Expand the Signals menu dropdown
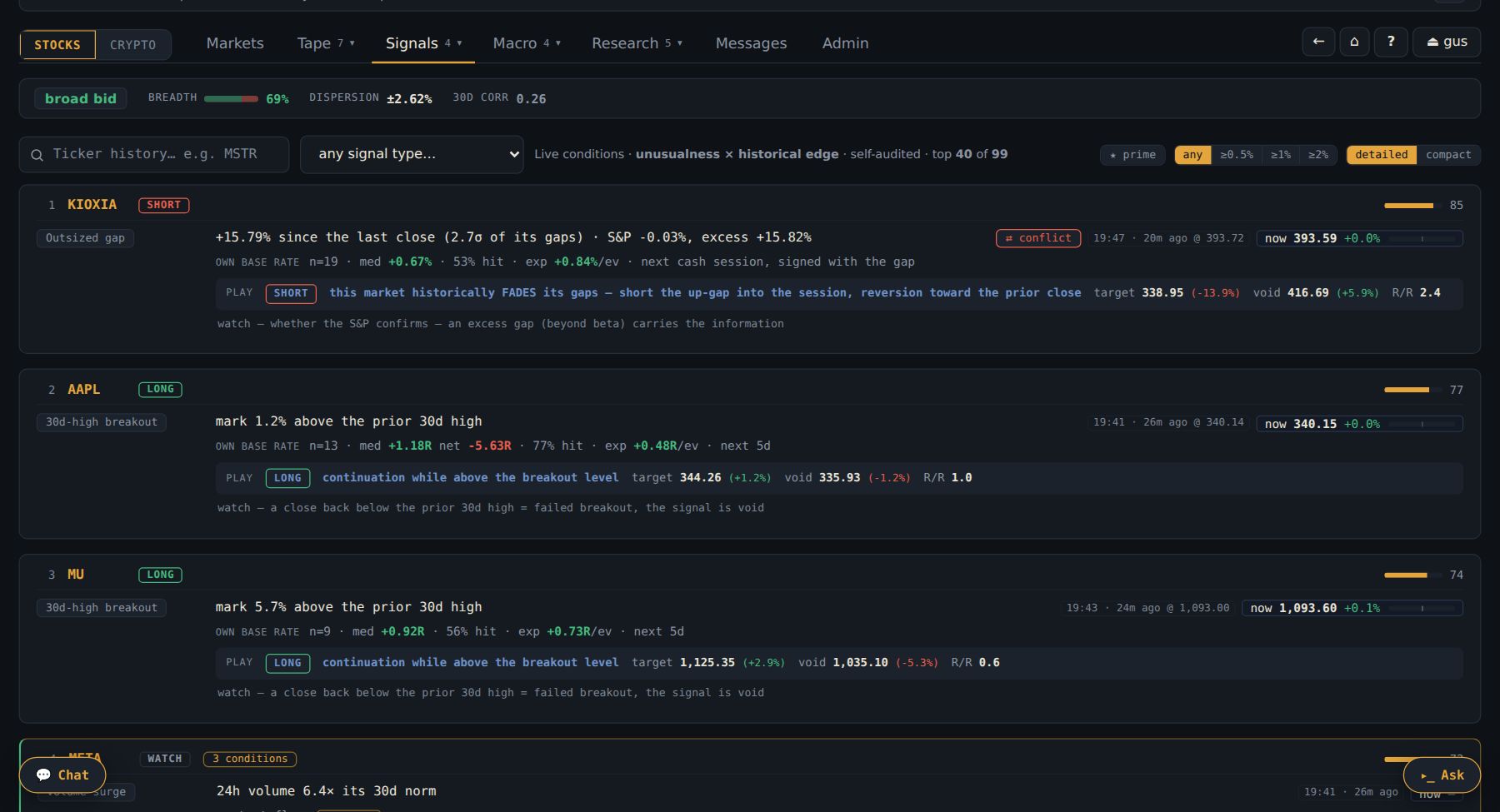The image size is (1500, 812). [x=423, y=43]
